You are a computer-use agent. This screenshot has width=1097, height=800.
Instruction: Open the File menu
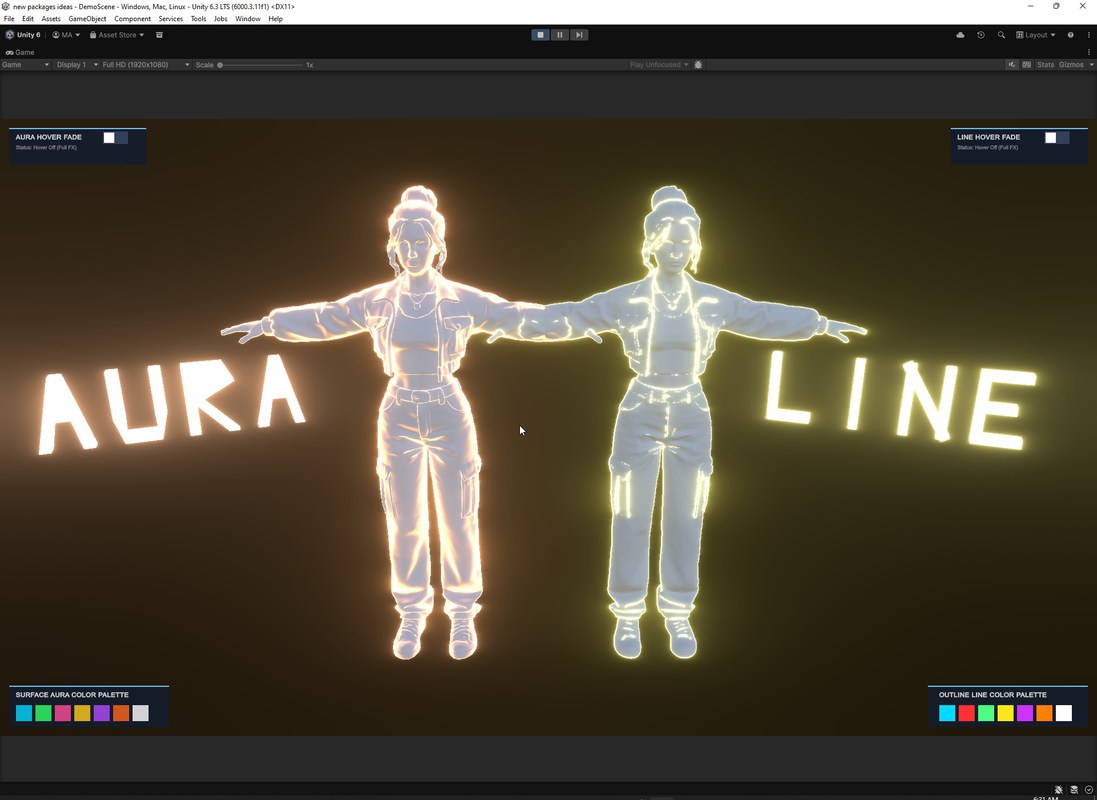pos(9,19)
